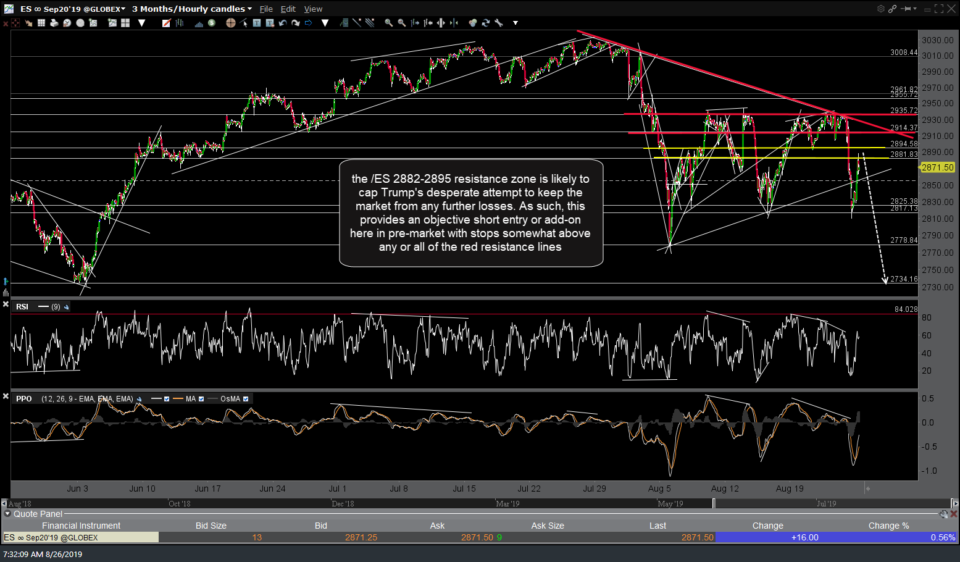Image resolution: width=960 pixels, height=562 pixels.
Task: Select the first text annotation tool
Action: [257, 23]
